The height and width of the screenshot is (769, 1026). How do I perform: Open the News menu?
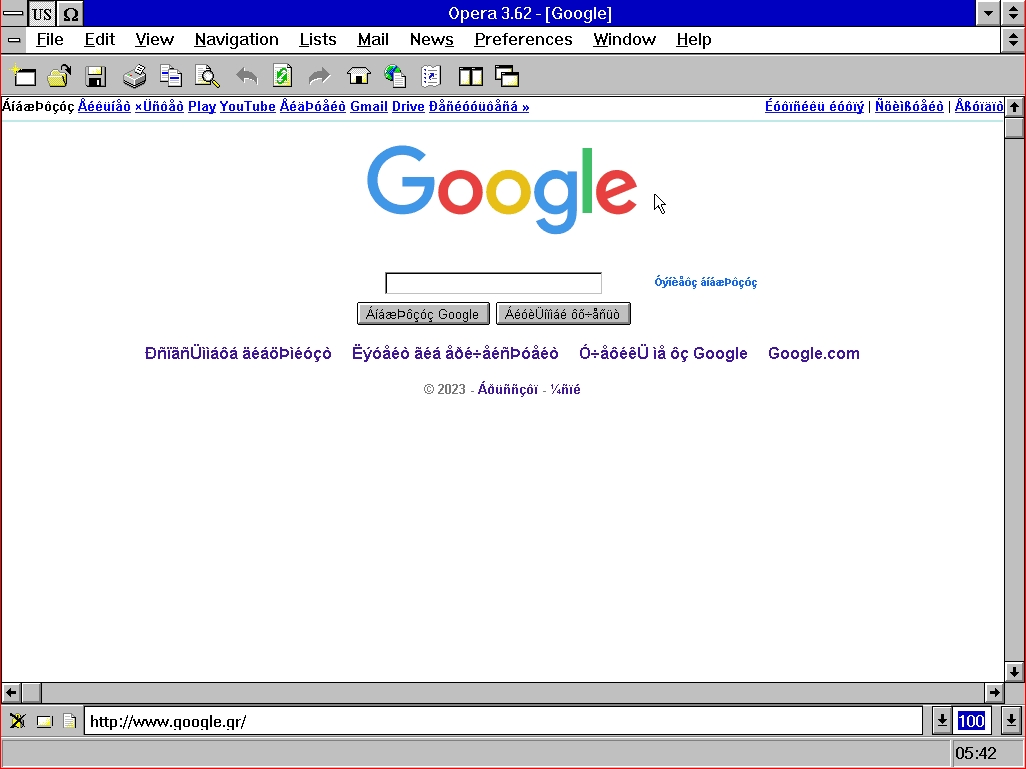click(x=431, y=40)
